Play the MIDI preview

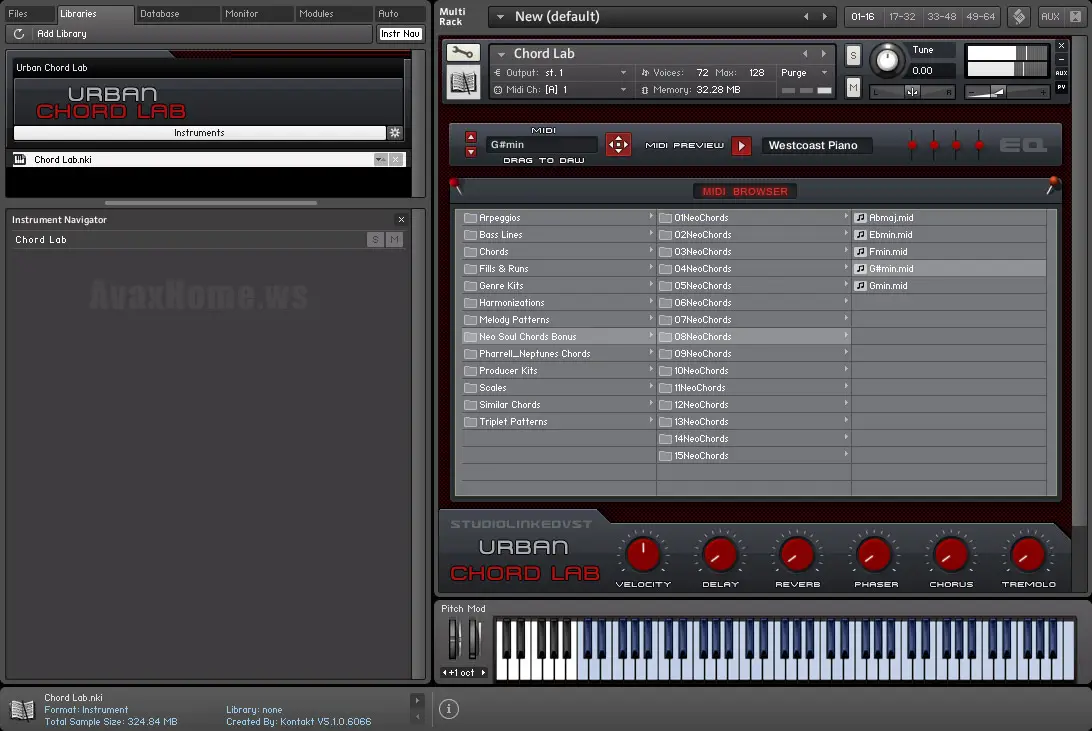click(x=741, y=146)
